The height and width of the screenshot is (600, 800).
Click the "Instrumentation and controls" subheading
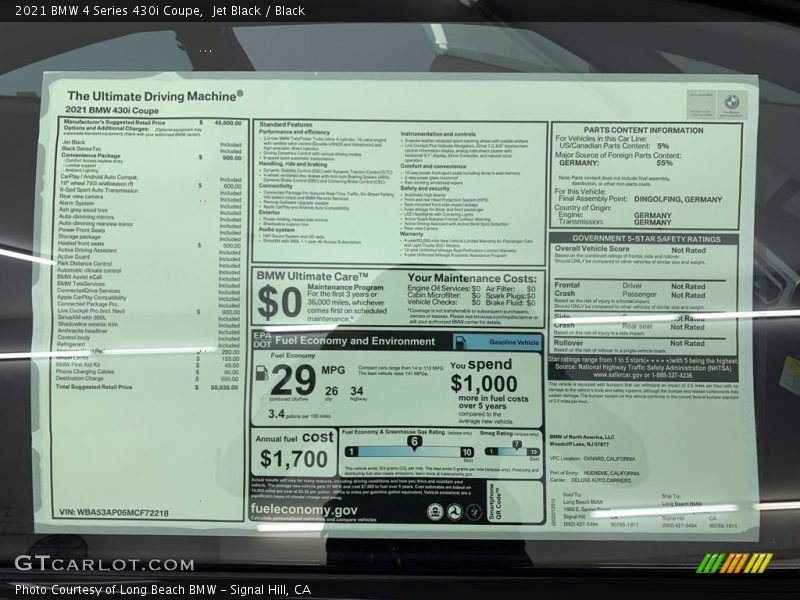438,134
